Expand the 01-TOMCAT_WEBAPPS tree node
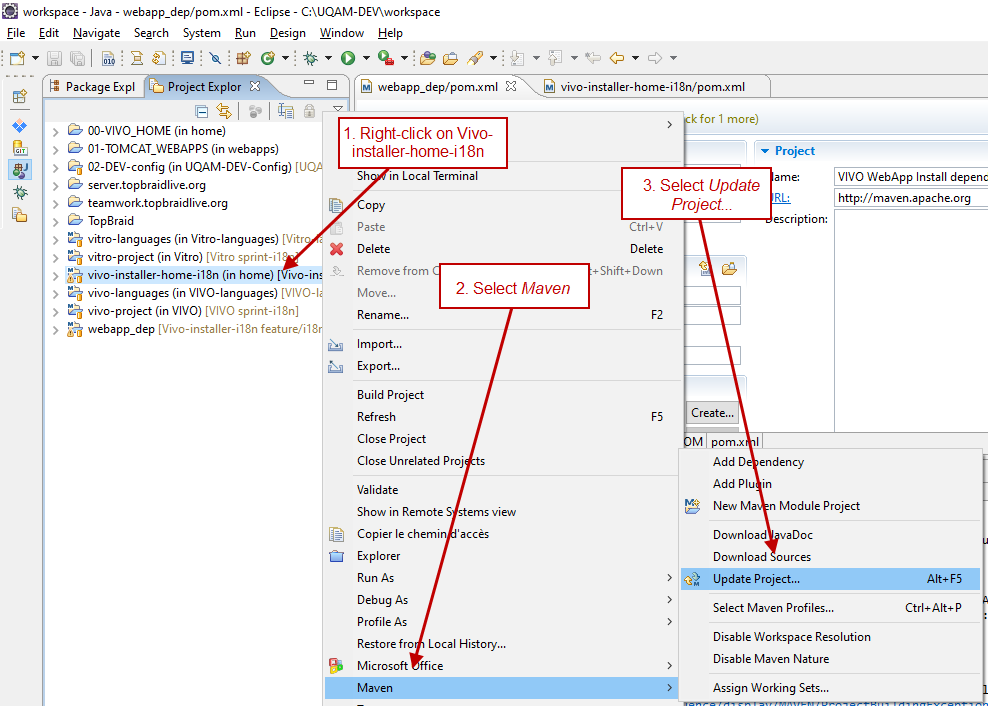The height and width of the screenshot is (706, 988). (x=55, y=149)
